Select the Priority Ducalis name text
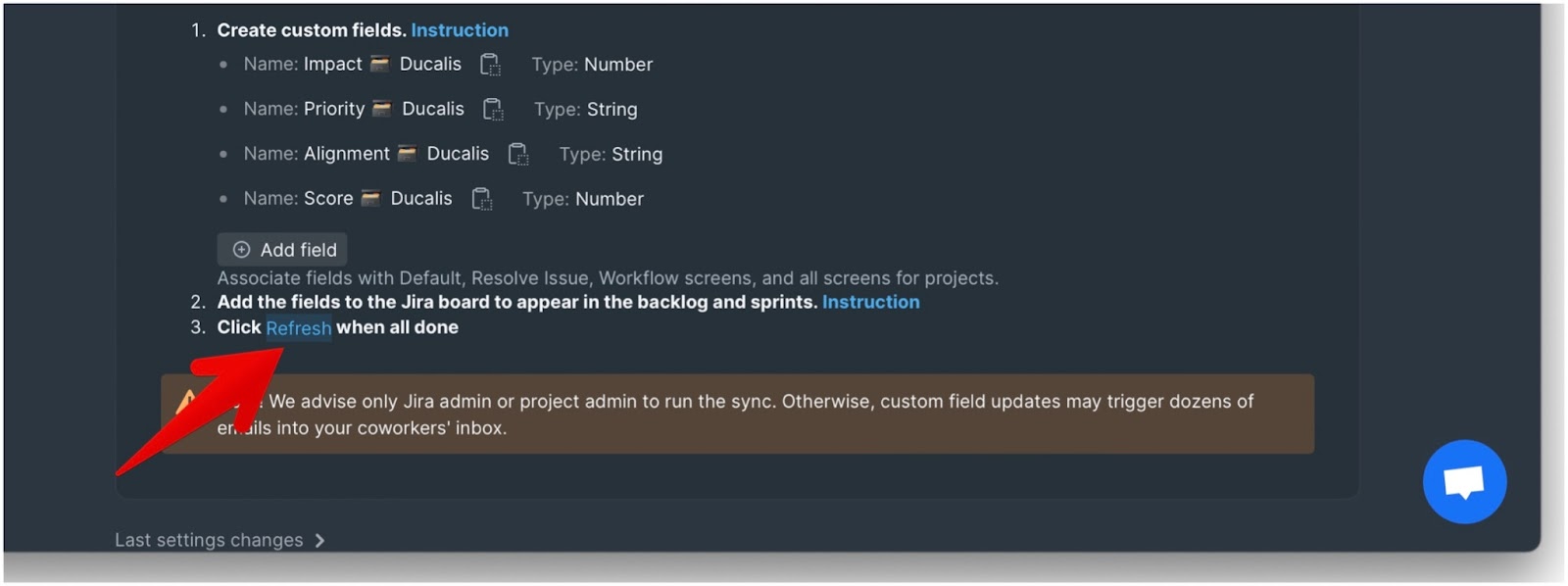This screenshot has width=1568, height=586. tap(383, 109)
